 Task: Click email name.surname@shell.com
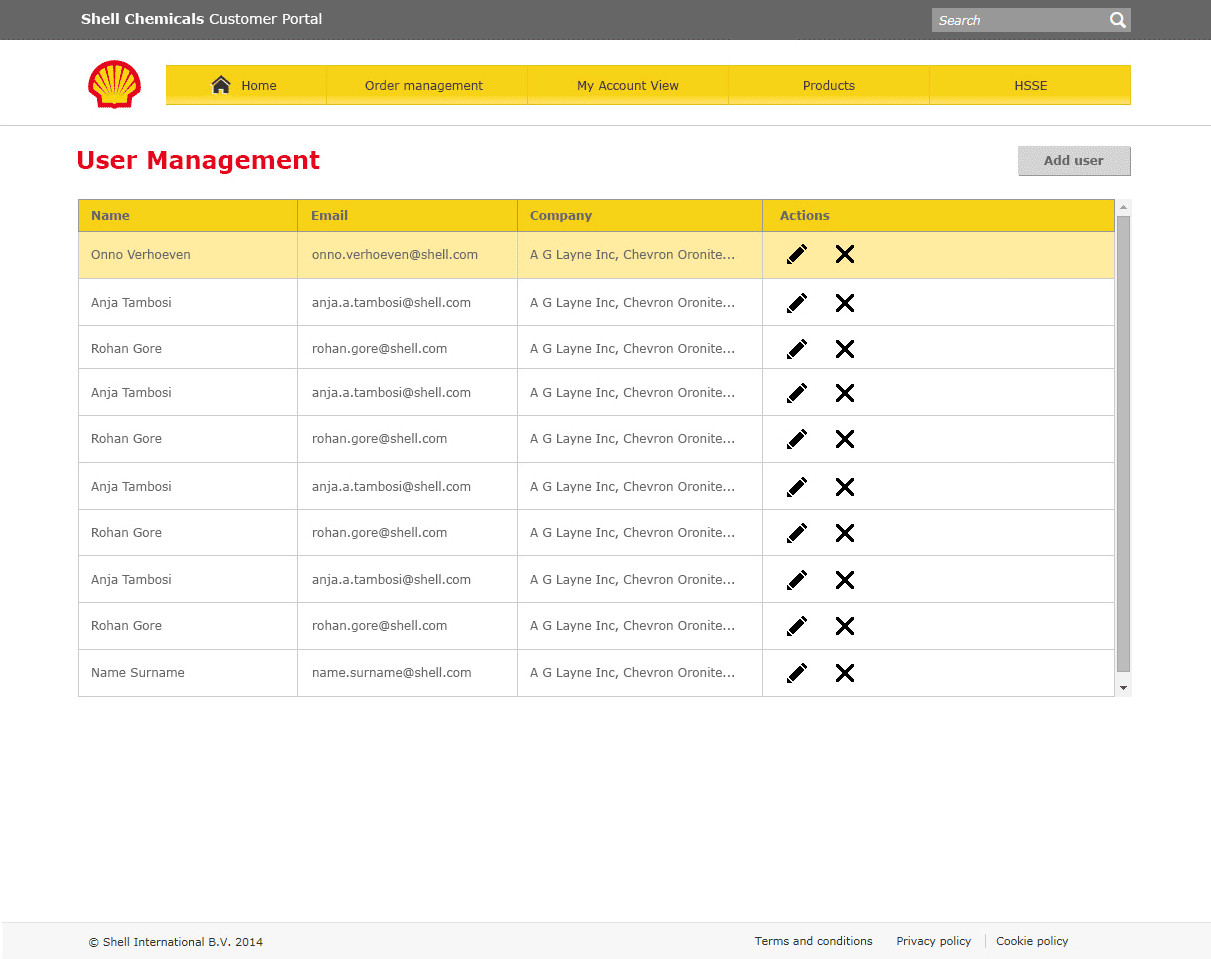coord(391,673)
